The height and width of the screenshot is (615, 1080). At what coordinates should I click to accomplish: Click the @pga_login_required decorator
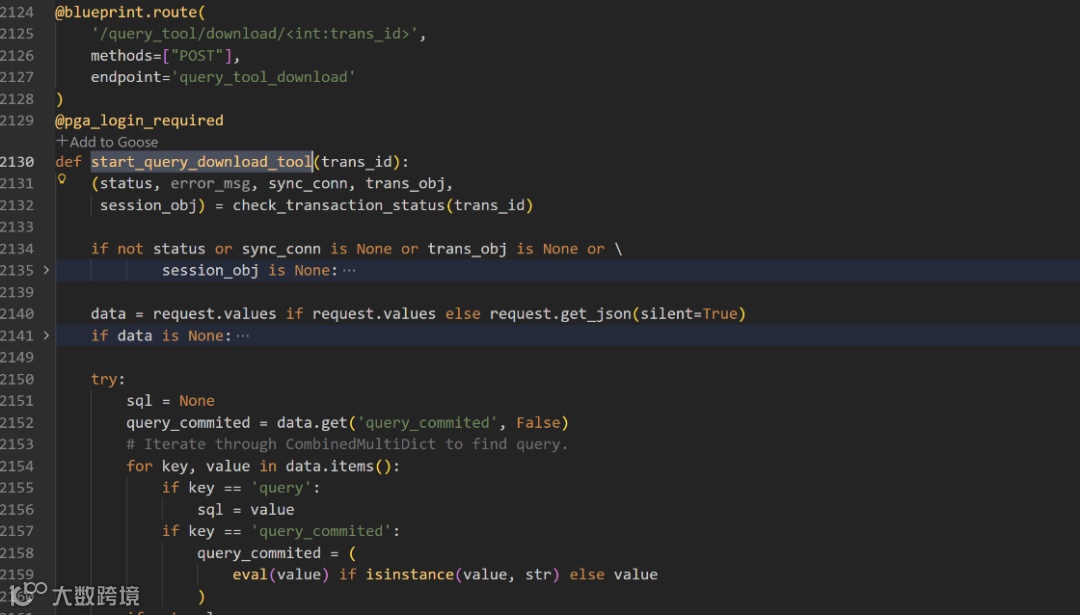coord(139,121)
